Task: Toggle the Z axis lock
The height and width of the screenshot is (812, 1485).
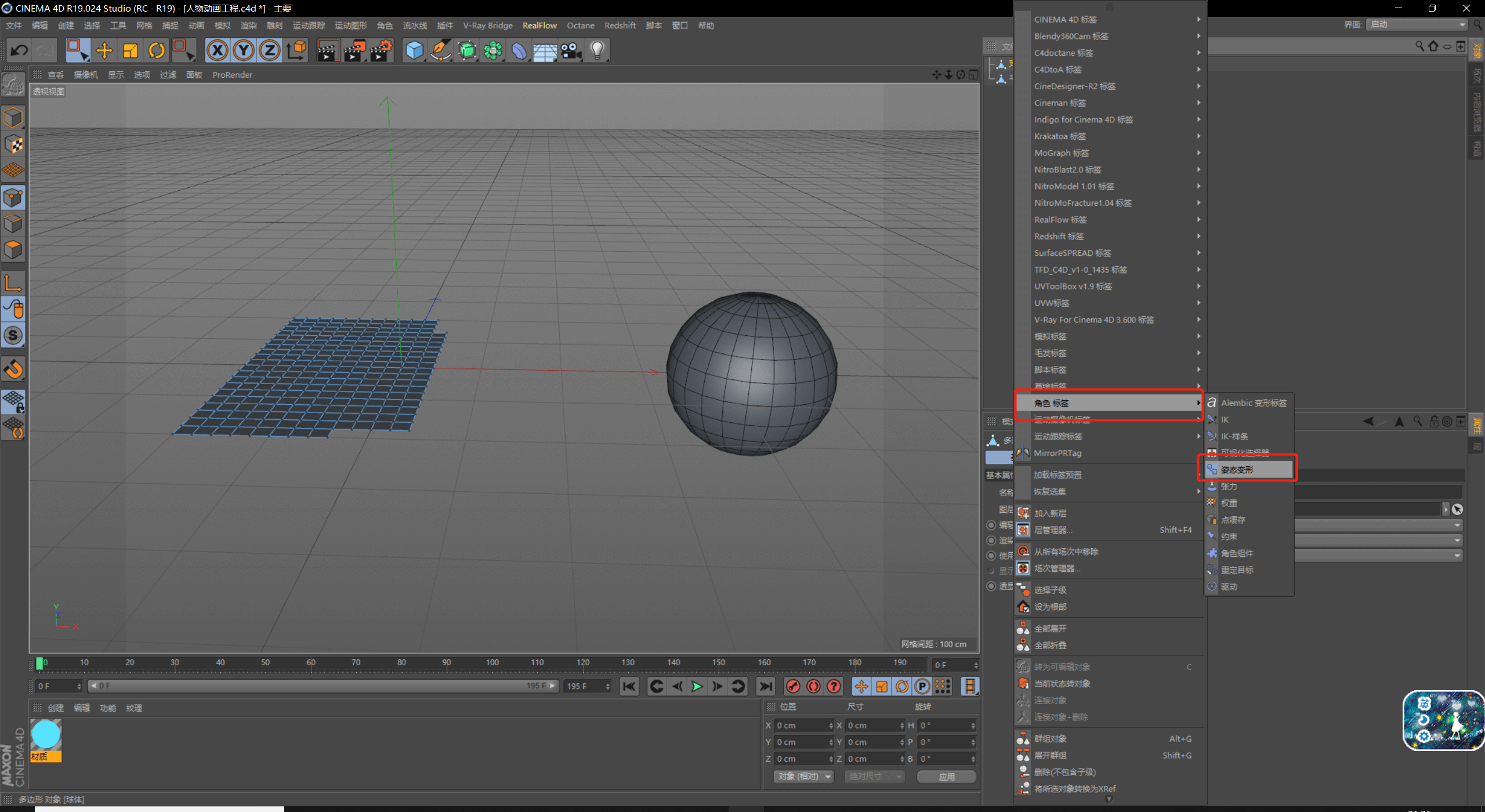Action: pos(270,50)
